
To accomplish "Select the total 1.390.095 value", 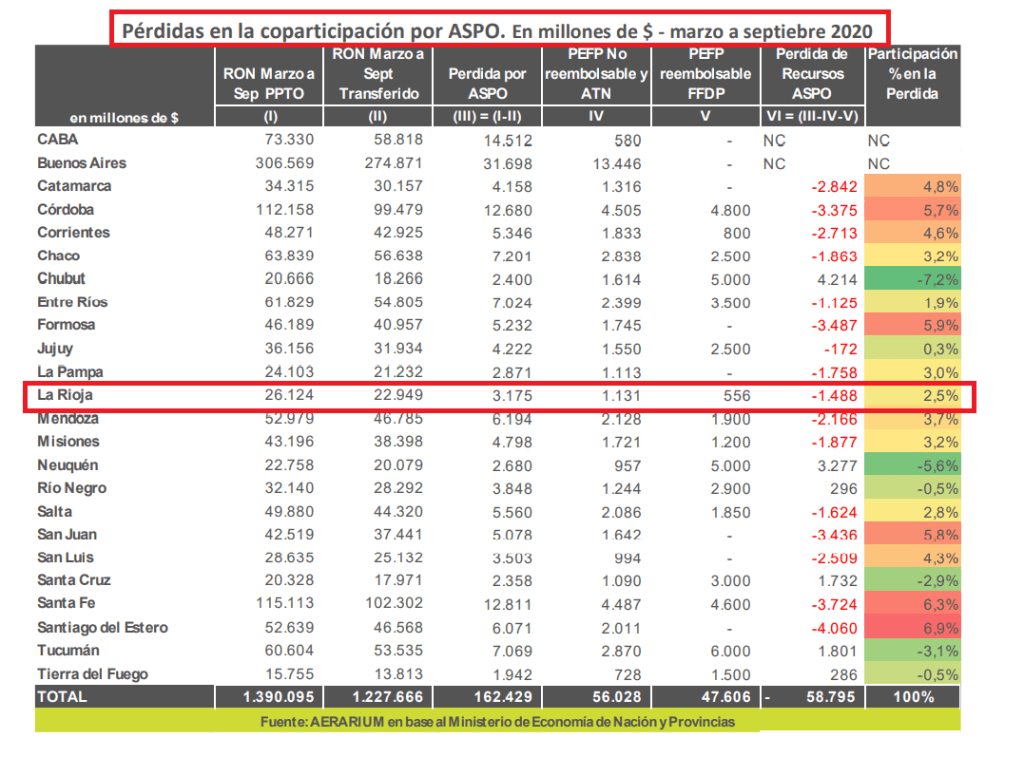I will click(278, 697).
